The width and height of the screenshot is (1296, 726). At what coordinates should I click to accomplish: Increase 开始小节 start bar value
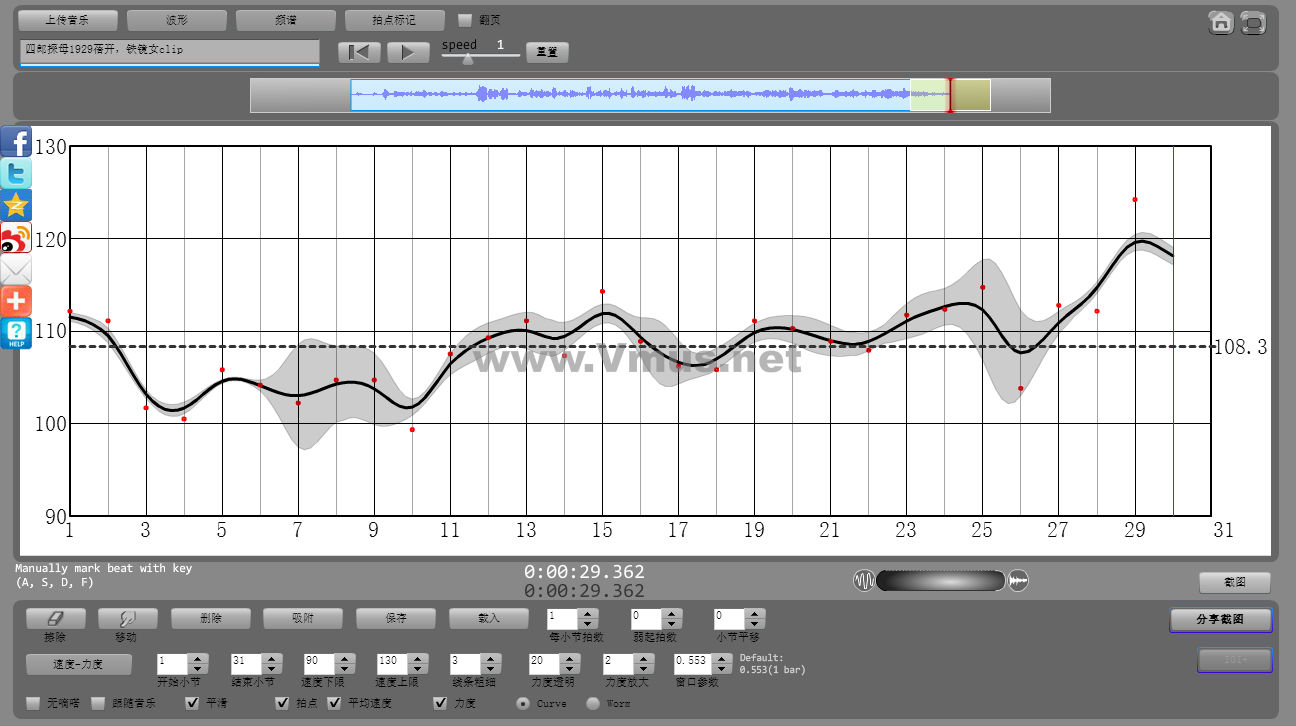click(198, 659)
